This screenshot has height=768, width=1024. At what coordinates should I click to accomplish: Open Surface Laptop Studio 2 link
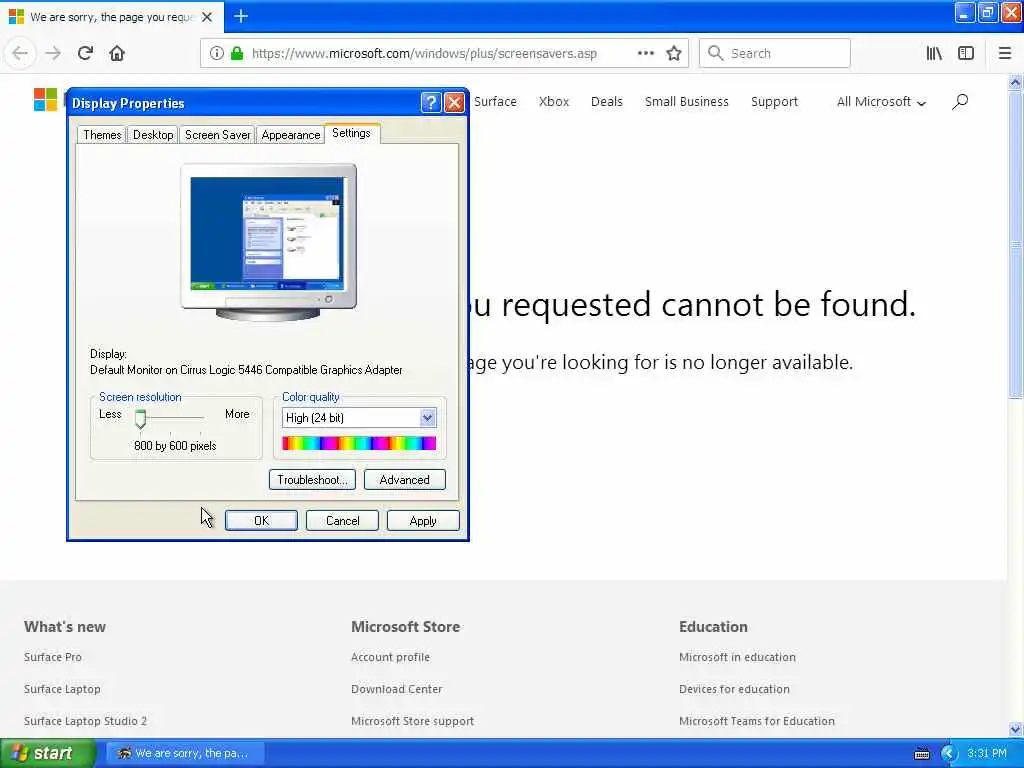(86, 721)
